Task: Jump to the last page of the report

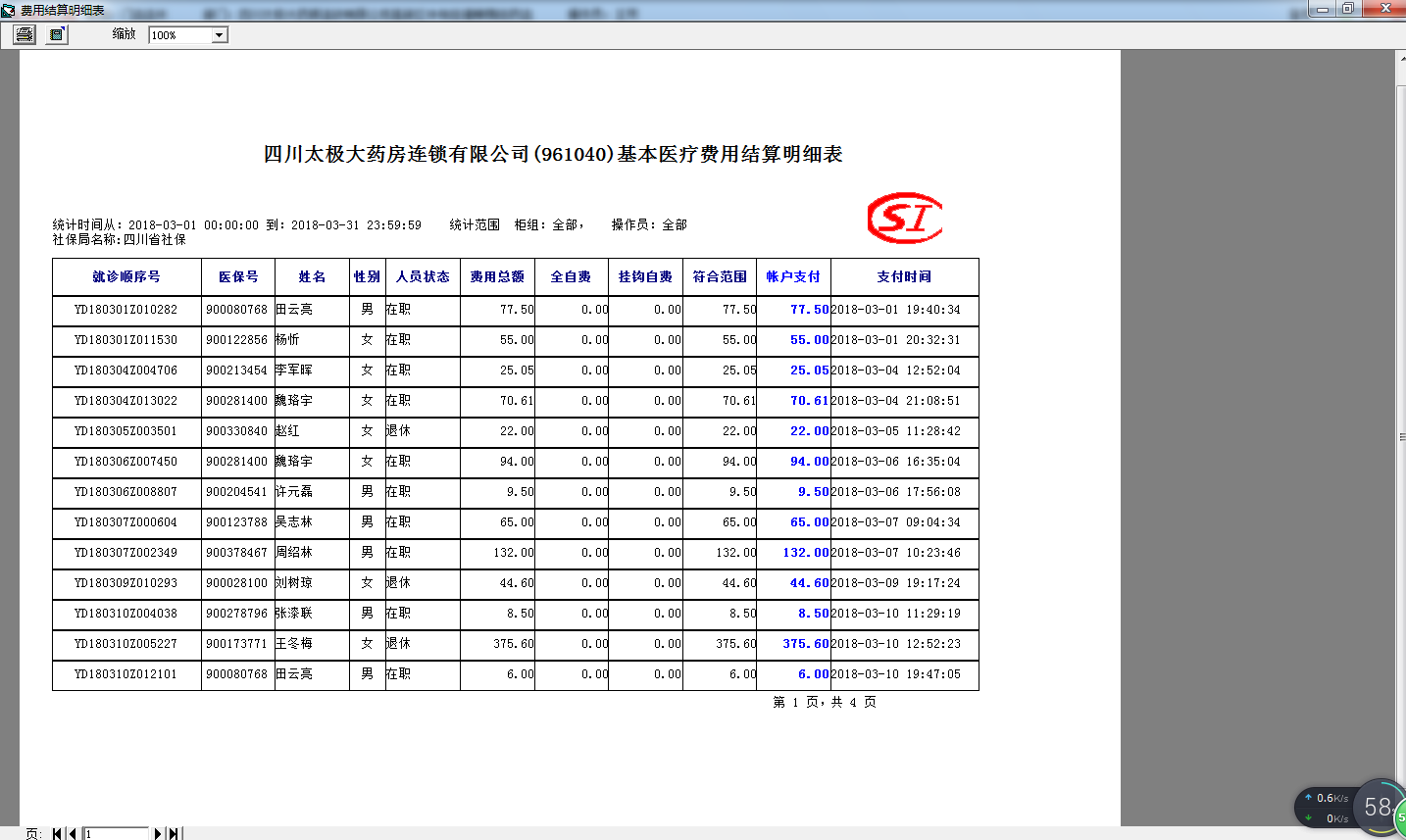Action: 174,834
